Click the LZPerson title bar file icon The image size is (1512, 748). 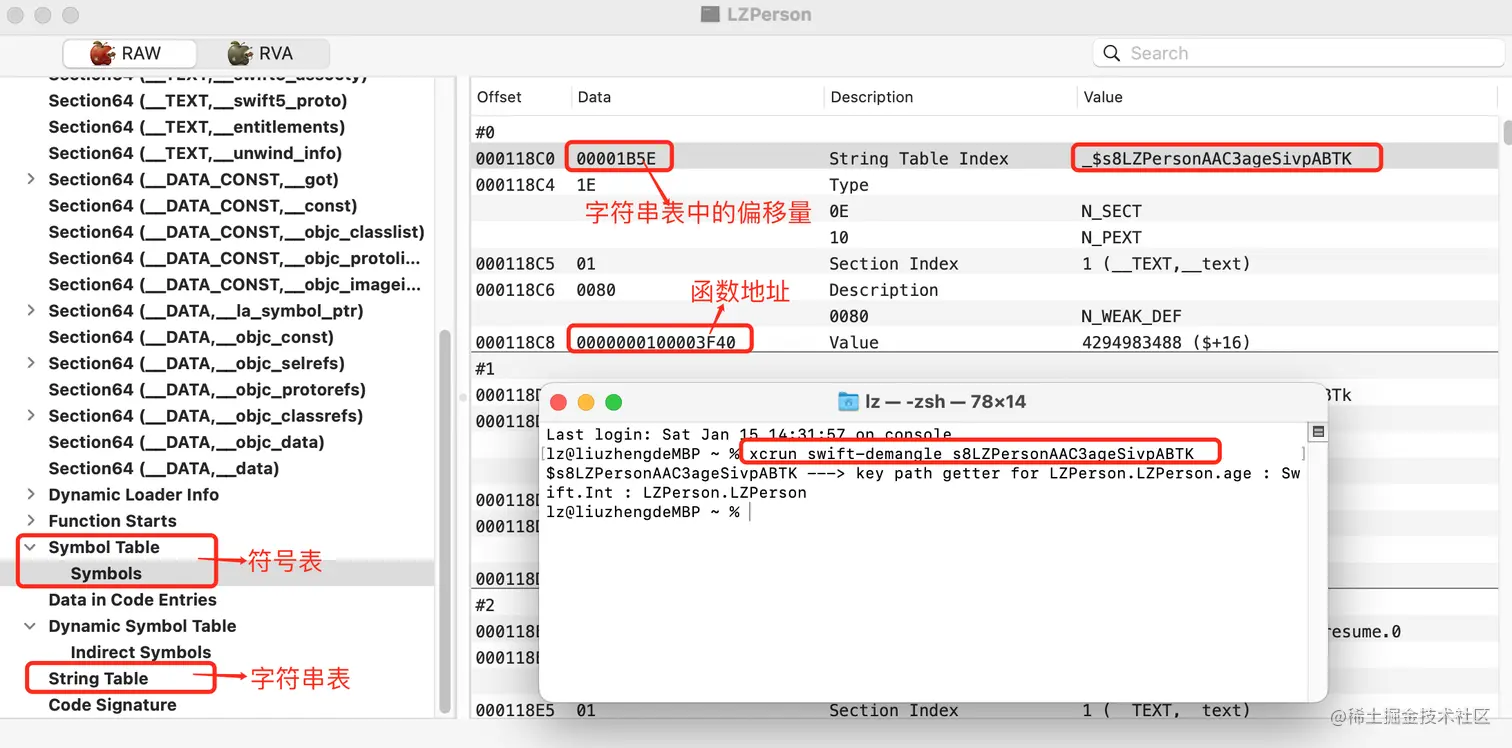[710, 15]
